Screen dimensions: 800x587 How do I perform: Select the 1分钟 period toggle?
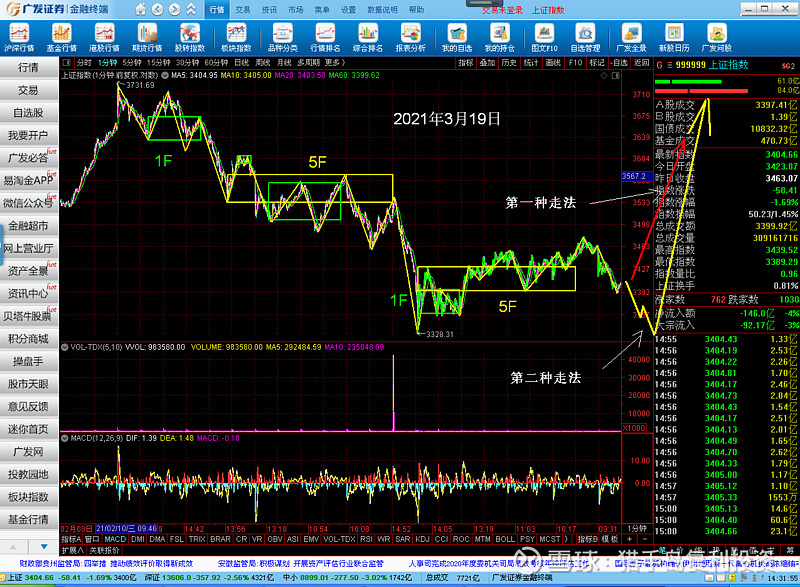tap(108, 63)
